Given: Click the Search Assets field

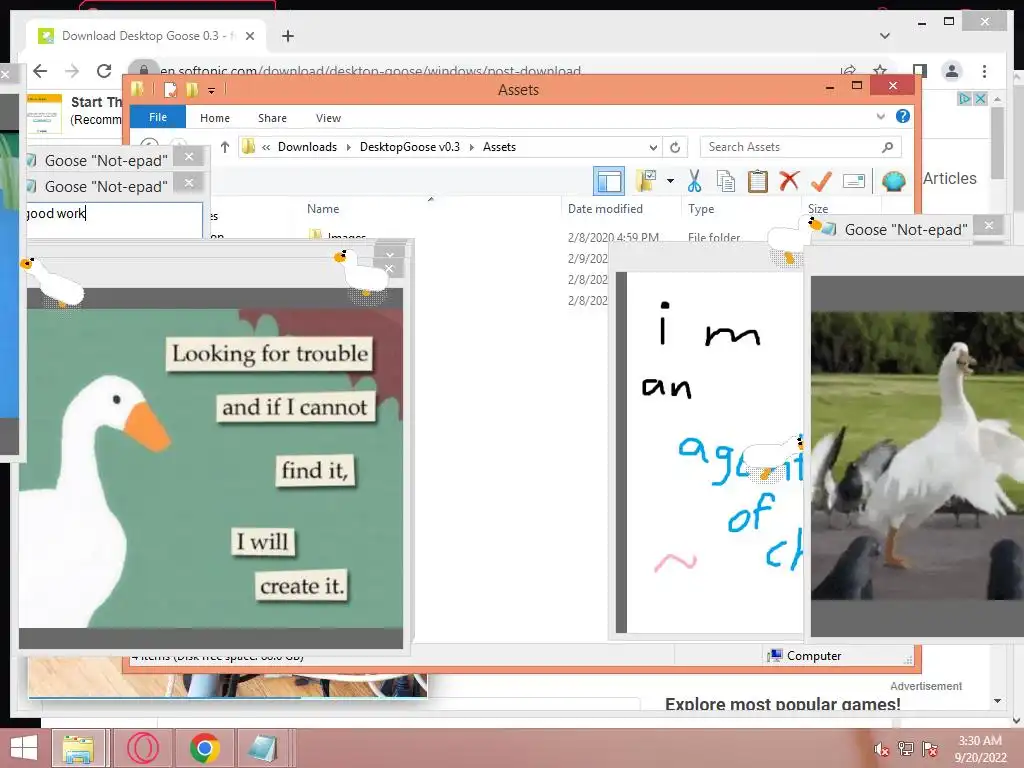Looking at the screenshot, I should tap(801, 147).
